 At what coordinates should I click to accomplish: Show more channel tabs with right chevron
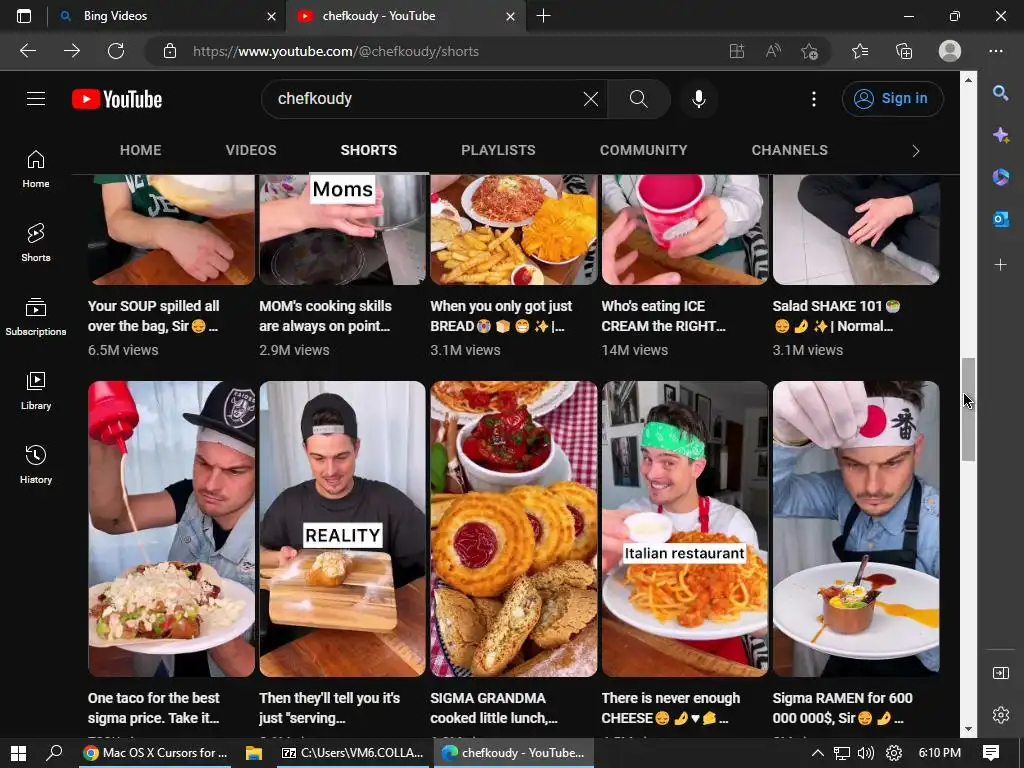pos(916,151)
